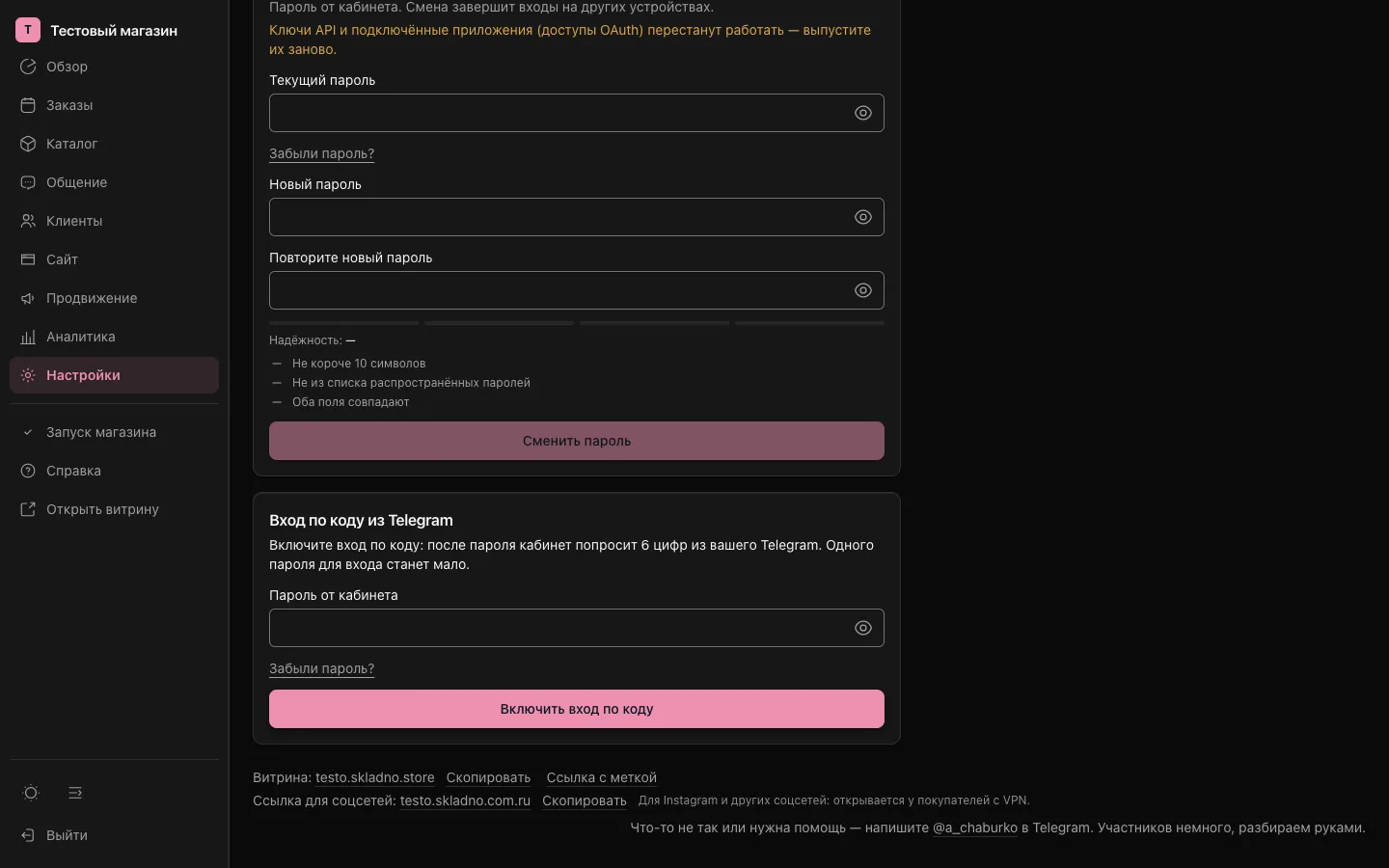Show the Текущий пароль field contents
1389x868 pixels.
click(863, 113)
